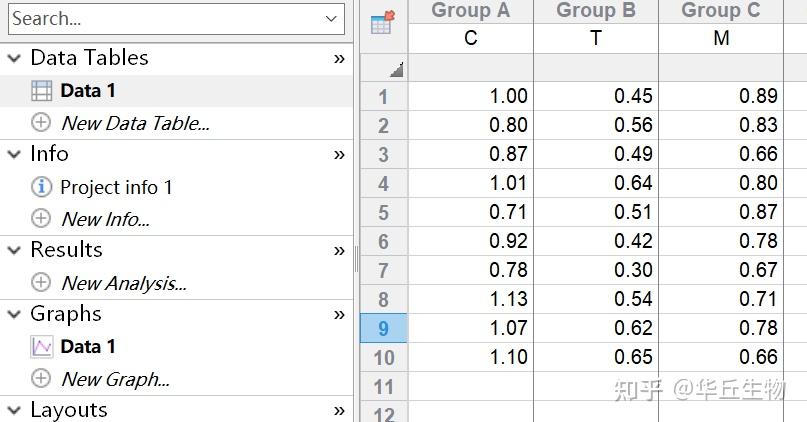
Task: Show more options for Data Tables section
Action: [339, 59]
